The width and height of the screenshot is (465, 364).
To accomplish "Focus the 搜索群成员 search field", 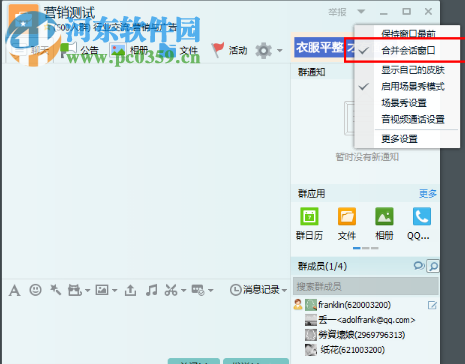I will 366,286.
